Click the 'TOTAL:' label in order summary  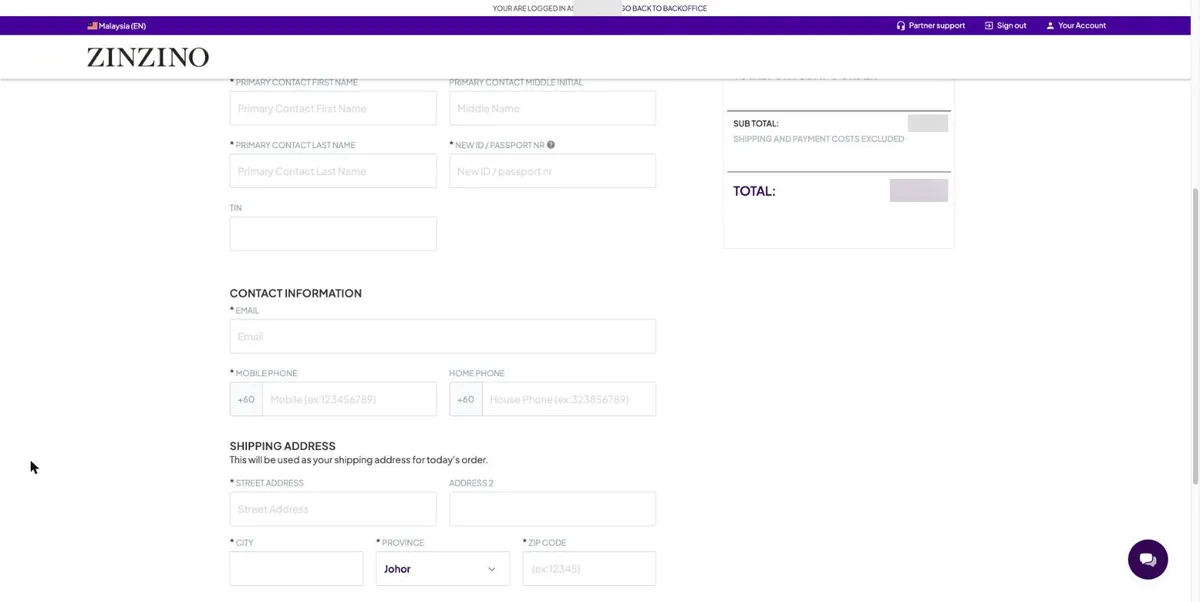(x=754, y=191)
